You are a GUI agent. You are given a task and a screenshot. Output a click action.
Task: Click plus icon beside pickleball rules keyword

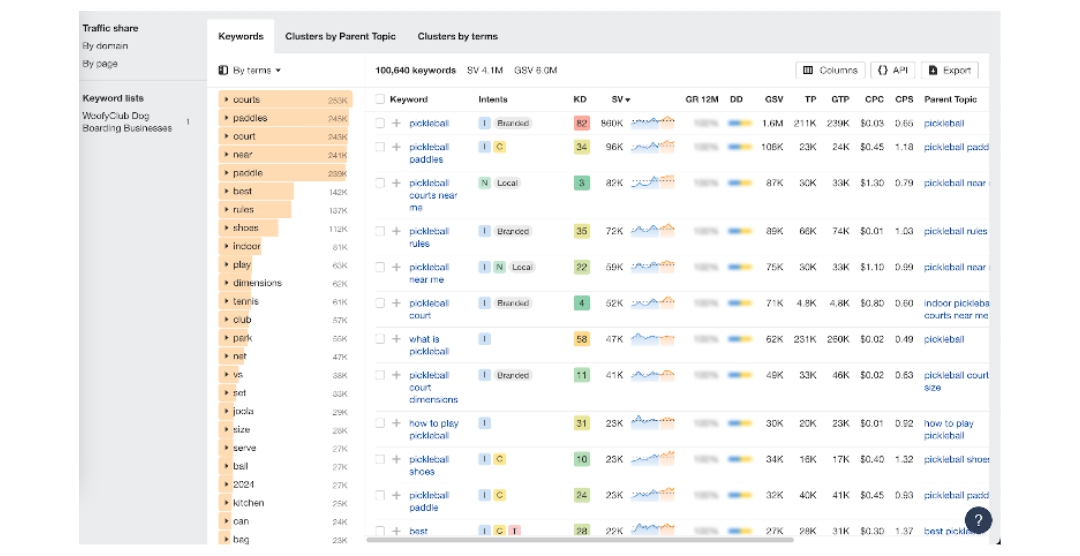point(396,231)
